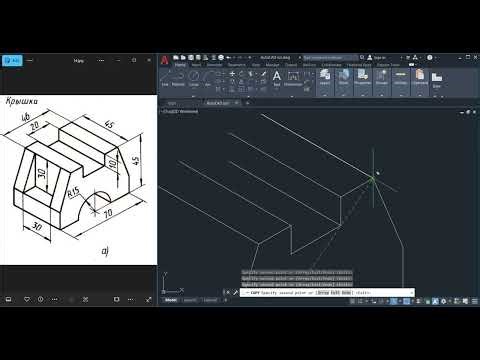Click the blue button in Photos window top-left
Image resolution: width=480 pixels, height=360 pixels.
coord(12,61)
